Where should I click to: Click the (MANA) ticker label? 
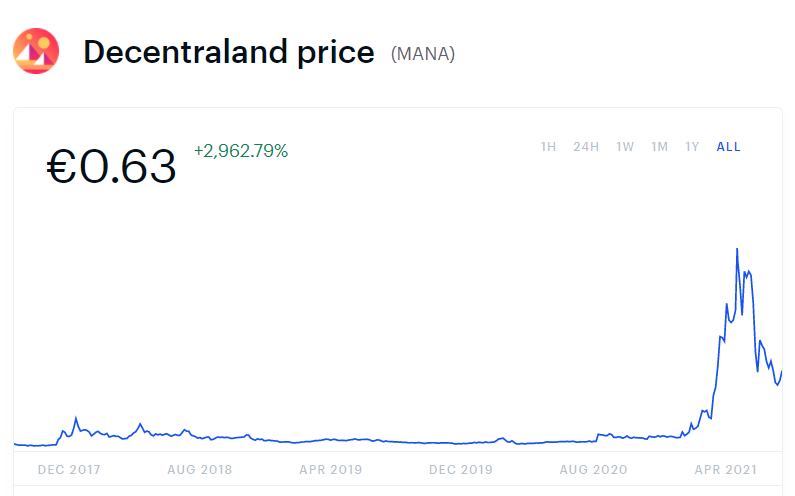pos(422,54)
